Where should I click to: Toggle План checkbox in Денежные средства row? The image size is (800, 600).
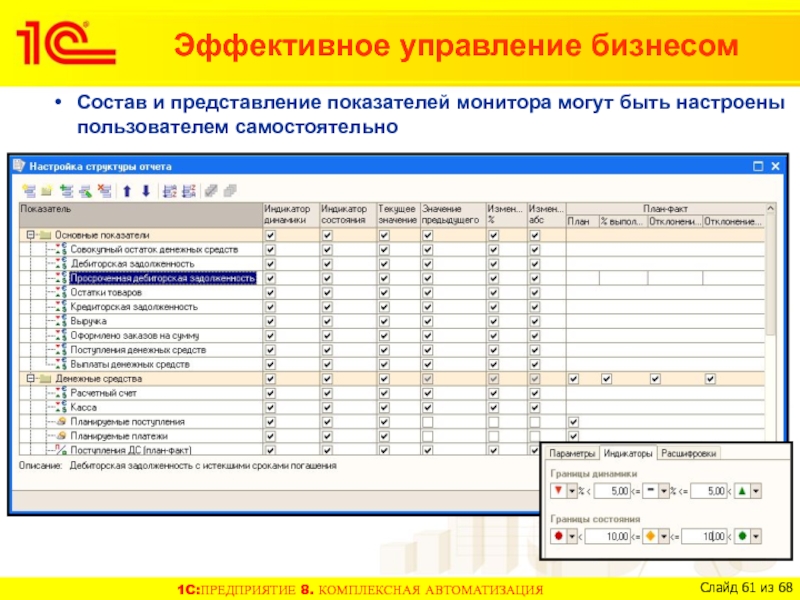click(x=574, y=379)
